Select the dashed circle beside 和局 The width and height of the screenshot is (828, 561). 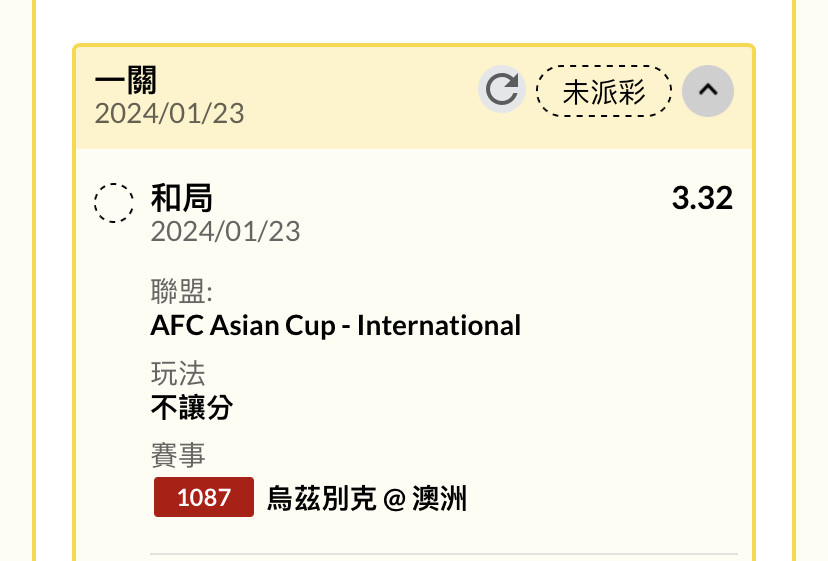114,203
